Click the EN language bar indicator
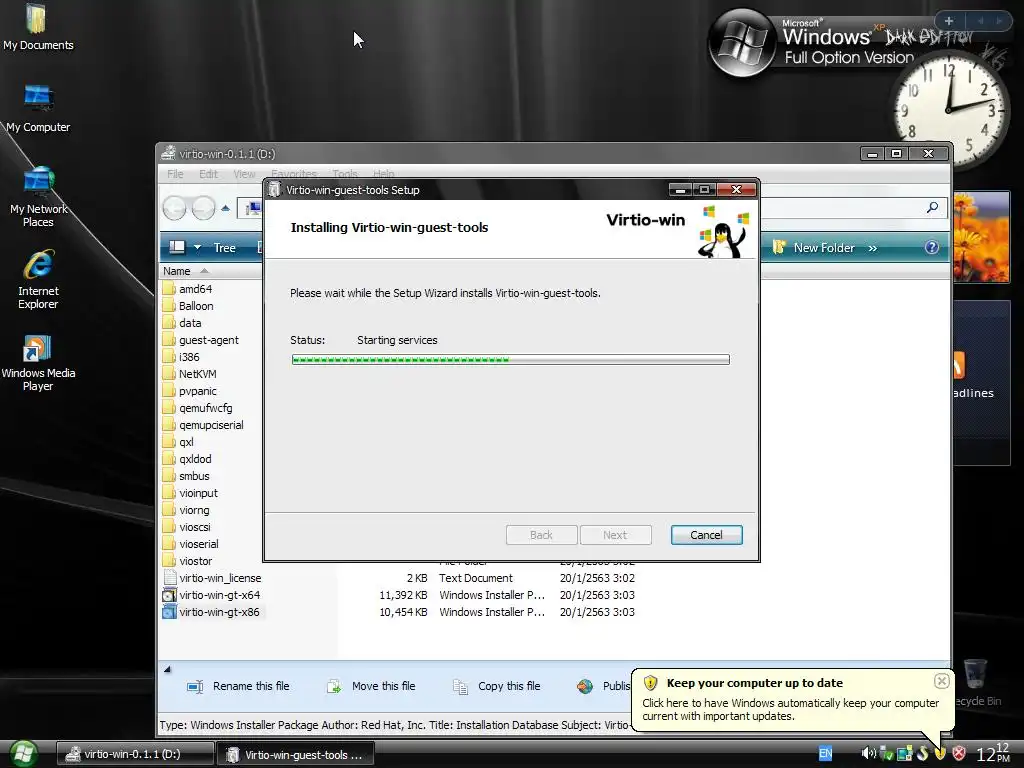Viewport: 1024px width, 768px height. (x=825, y=754)
